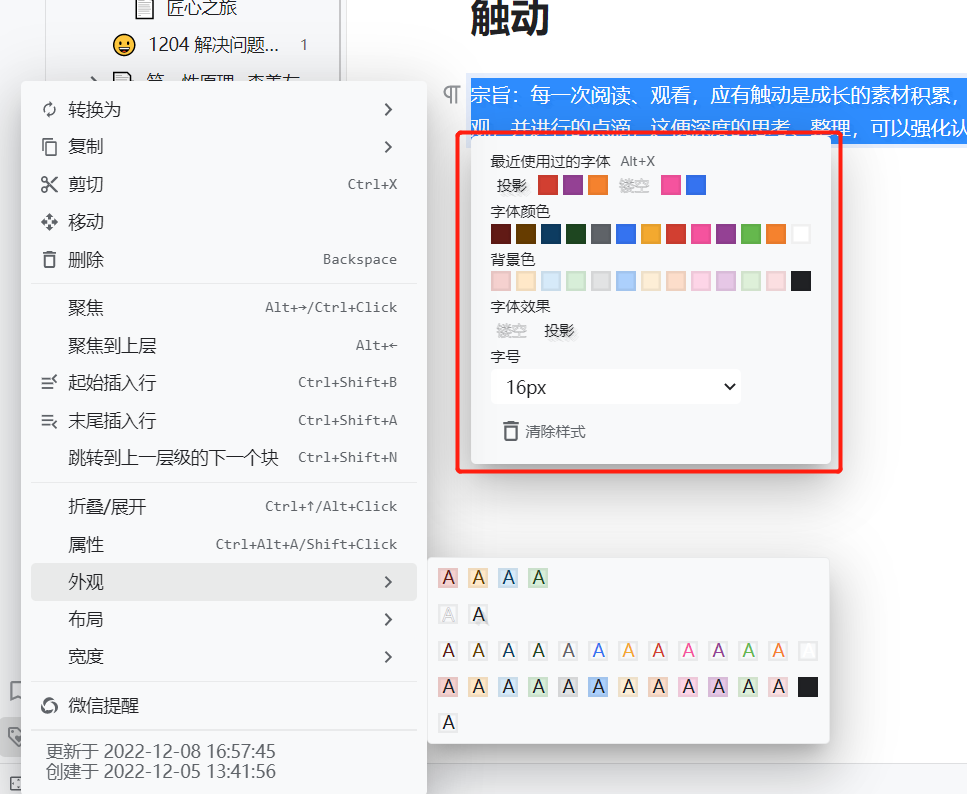Viewport: 967px width, 794px height.
Task: Click the move arrows icon beside 移动
Action: [49, 222]
